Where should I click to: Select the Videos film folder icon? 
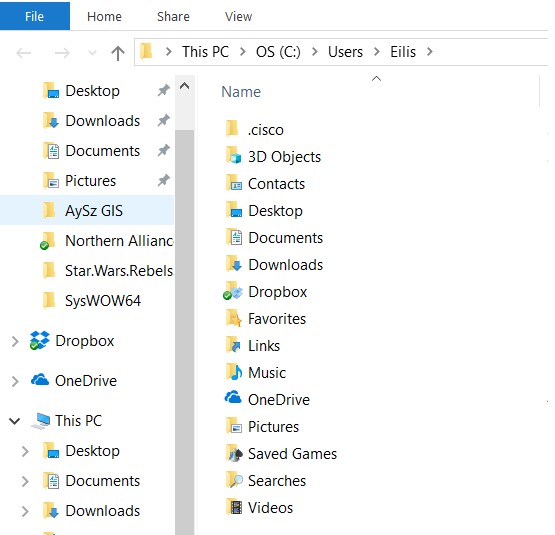tap(233, 507)
